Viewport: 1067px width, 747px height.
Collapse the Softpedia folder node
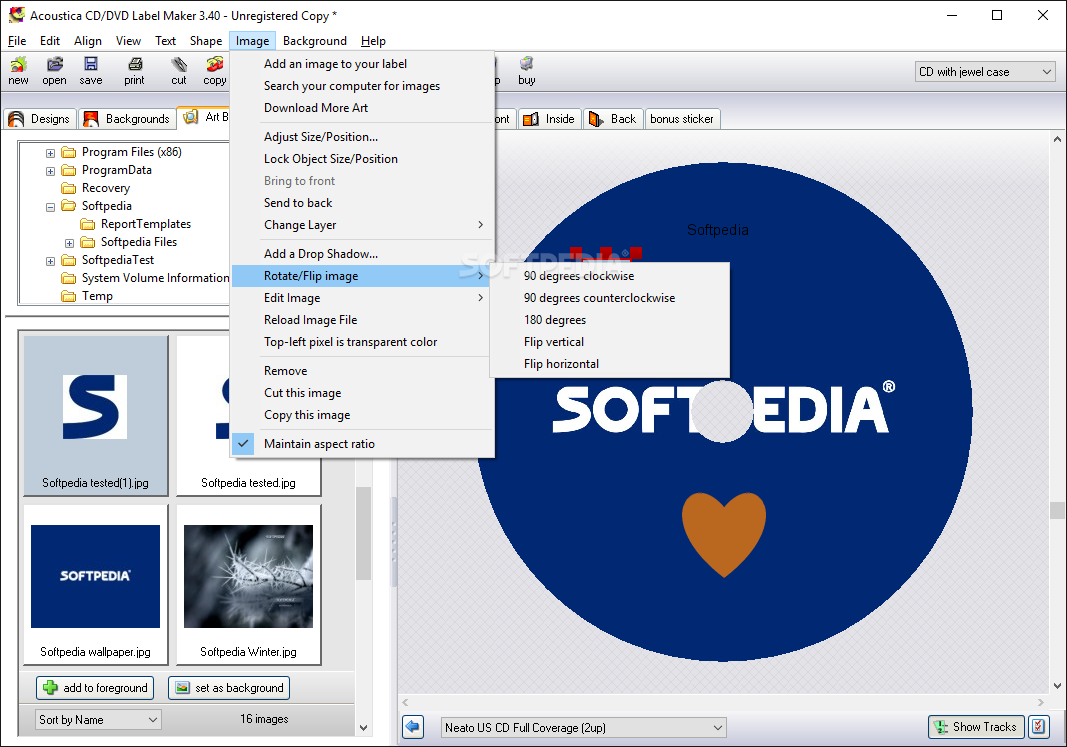[x=50, y=207]
